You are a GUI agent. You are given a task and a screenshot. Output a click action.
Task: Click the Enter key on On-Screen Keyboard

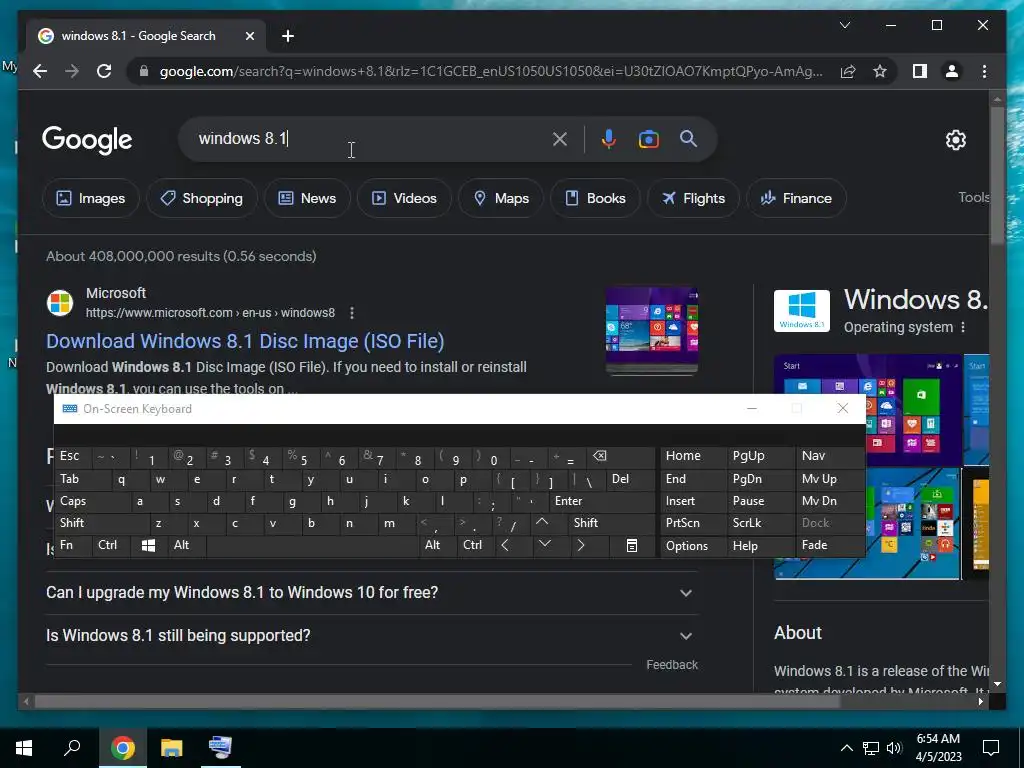coord(601,502)
